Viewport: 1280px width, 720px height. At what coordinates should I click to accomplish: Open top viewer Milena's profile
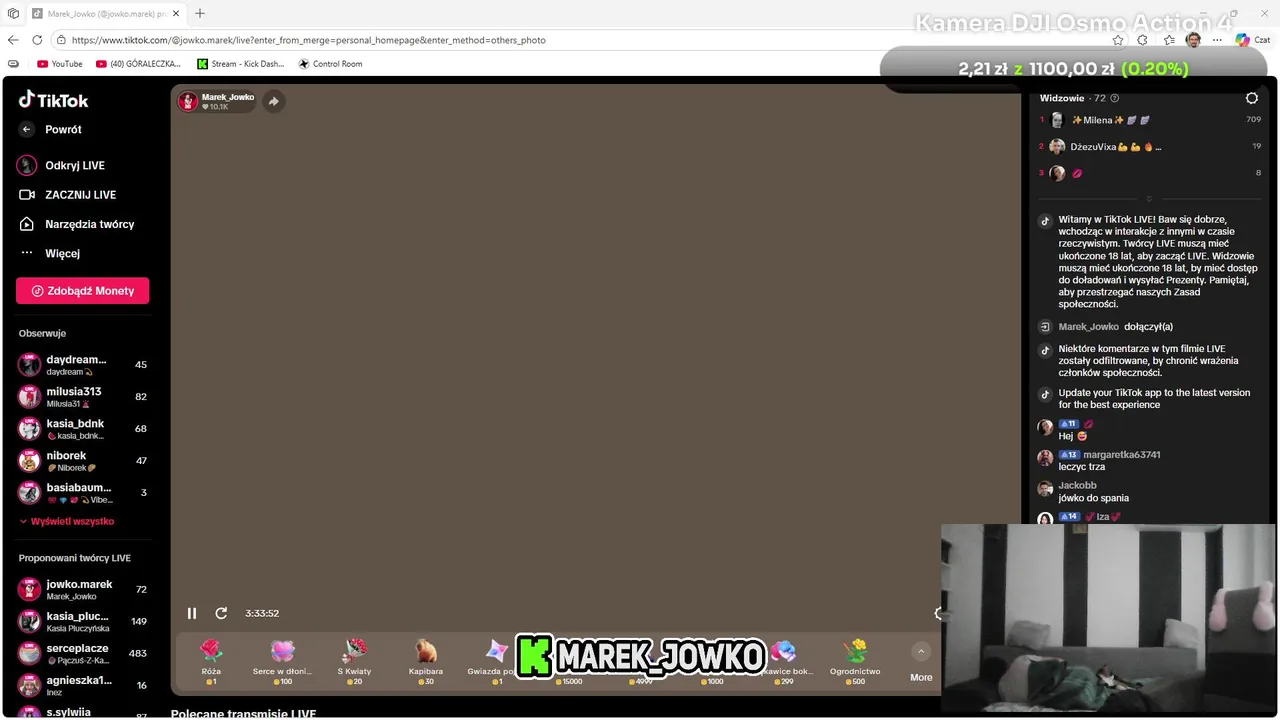click(1098, 120)
